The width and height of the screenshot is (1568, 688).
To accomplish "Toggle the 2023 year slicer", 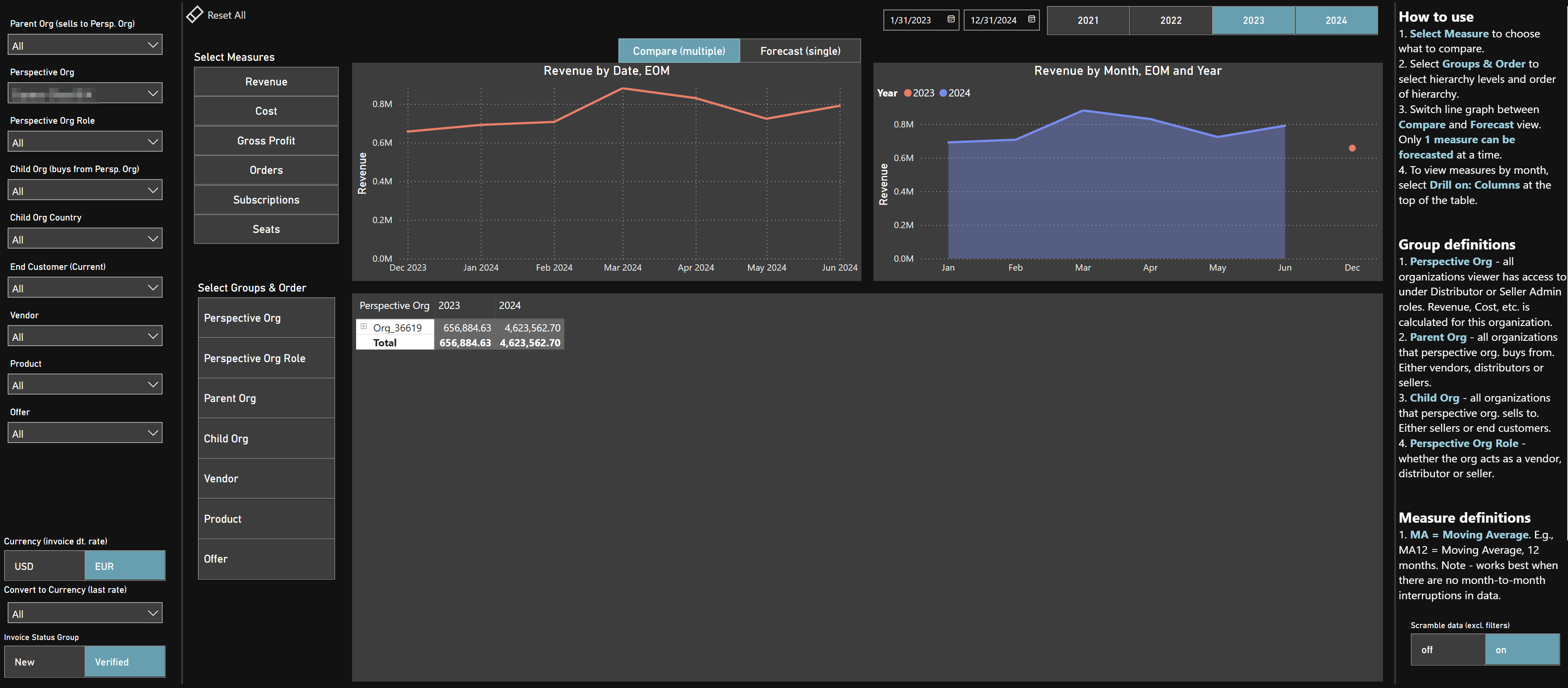I will click(1253, 20).
